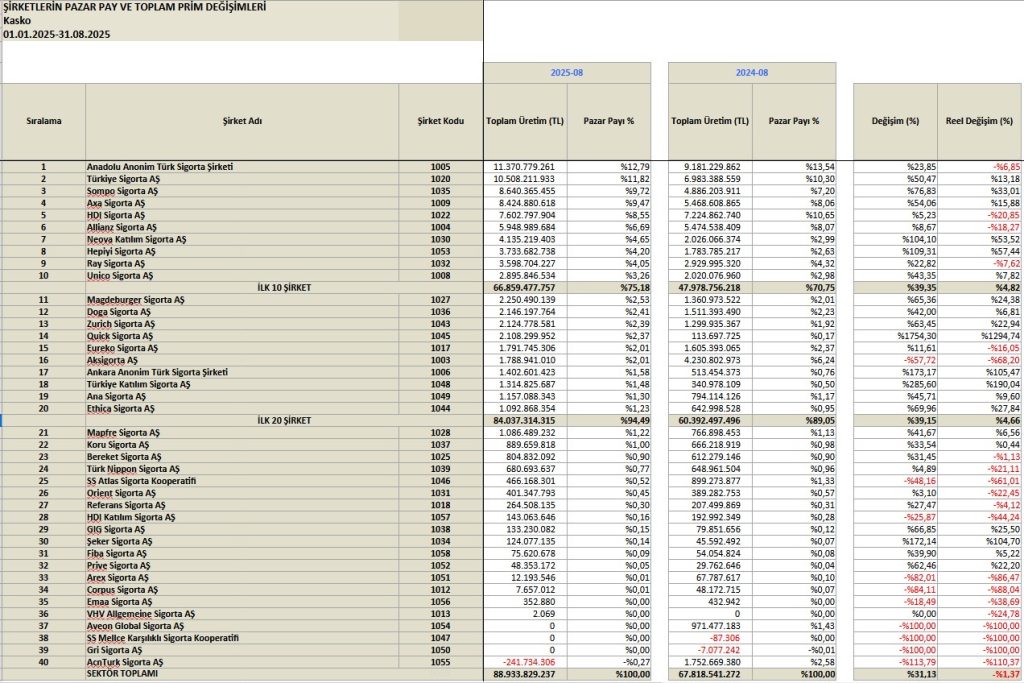Image resolution: width=1024 pixels, height=683 pixels.
Task: Select the 'Kasko' cell under the title
Action: [x=17, y=21]
